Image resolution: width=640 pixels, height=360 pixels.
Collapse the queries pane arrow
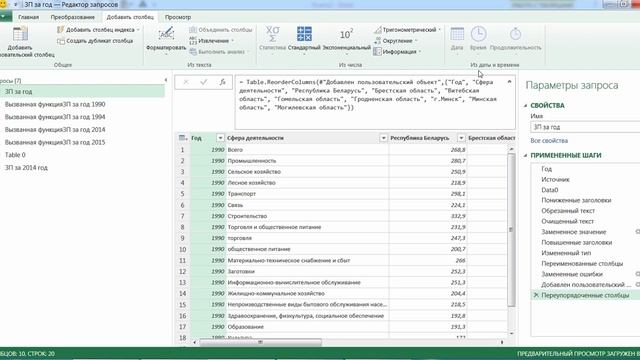(x=166, y=80)
